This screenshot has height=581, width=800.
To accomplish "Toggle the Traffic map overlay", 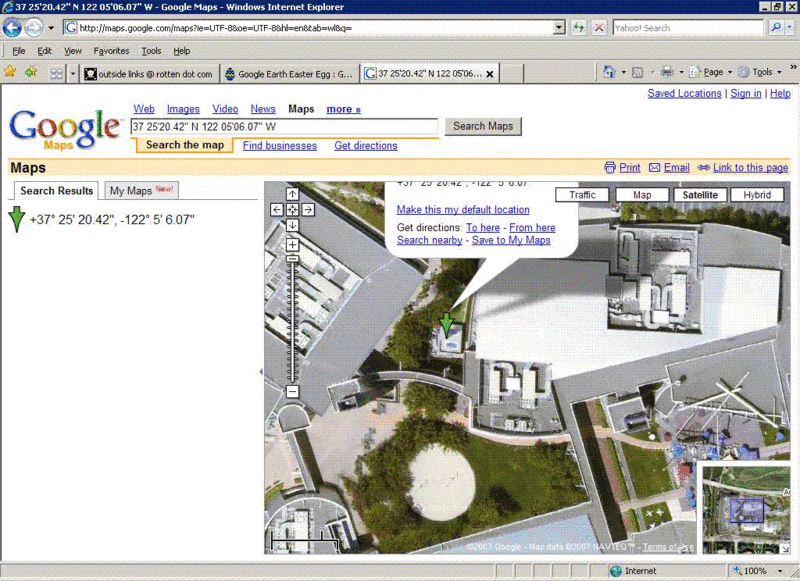I will pos(582,195).
